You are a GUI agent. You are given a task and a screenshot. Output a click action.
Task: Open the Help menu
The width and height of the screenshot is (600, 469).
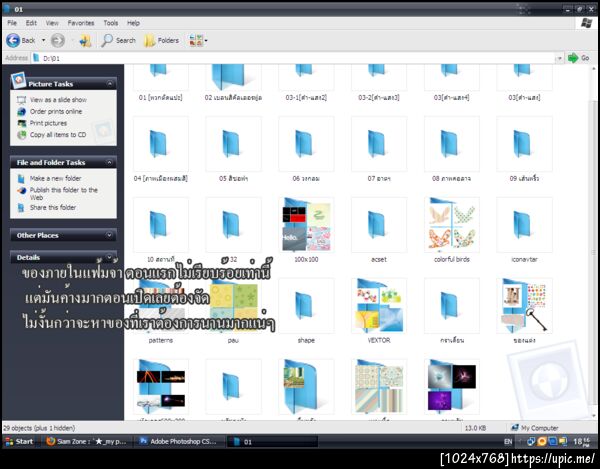[133, 23]
